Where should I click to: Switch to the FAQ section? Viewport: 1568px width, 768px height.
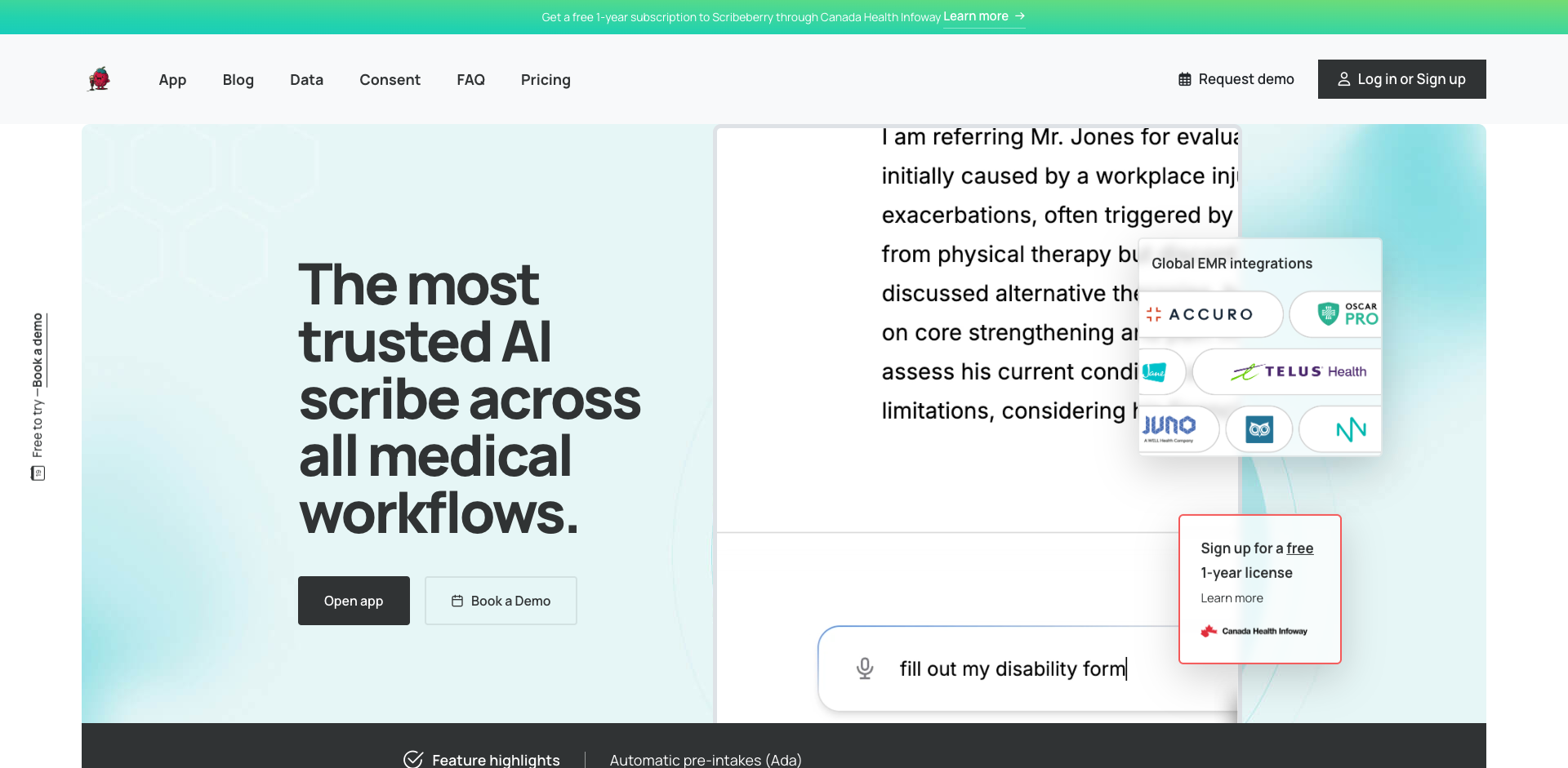pos(470,79)
